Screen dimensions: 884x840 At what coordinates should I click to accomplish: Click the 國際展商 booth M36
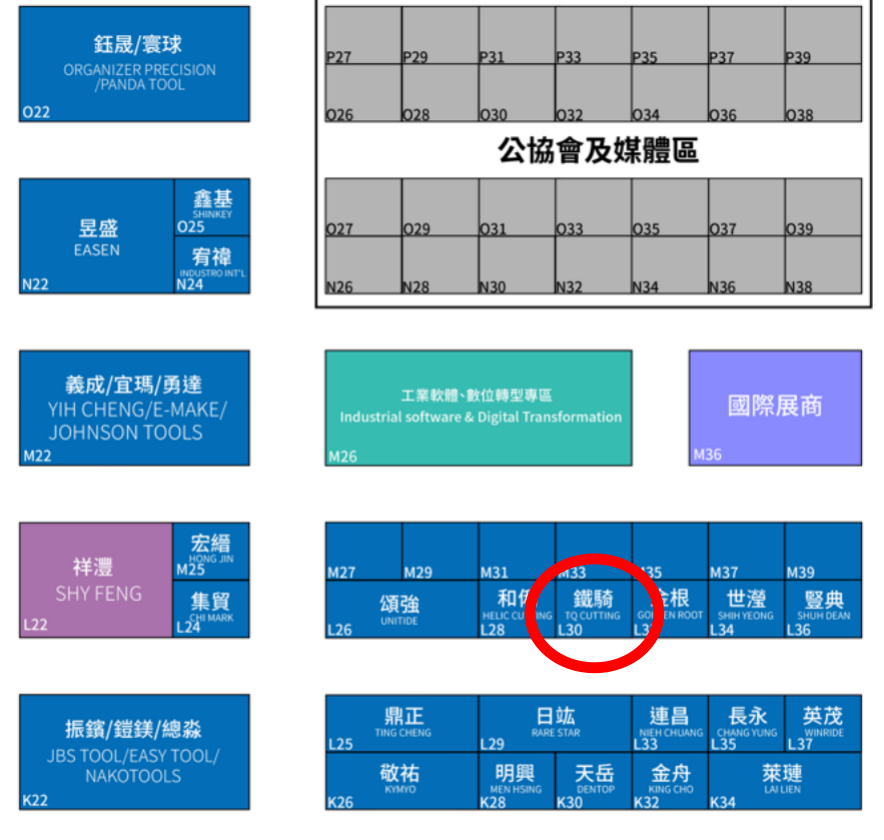[x=775, y=408]
